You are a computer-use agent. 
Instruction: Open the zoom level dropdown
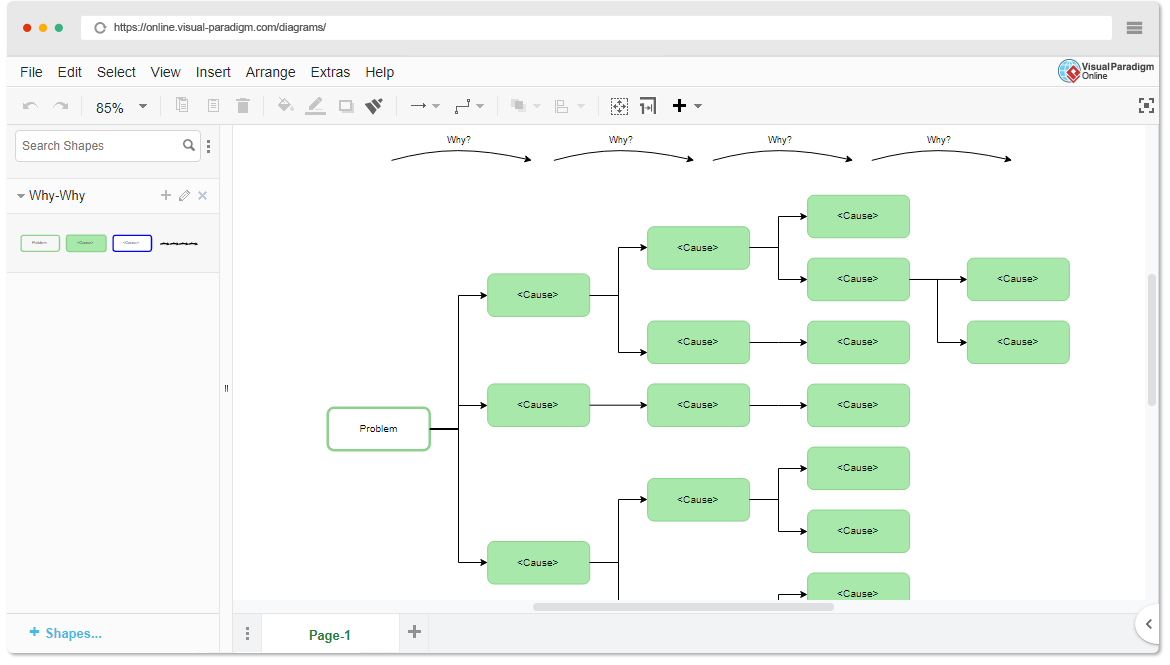coord(143,107)
